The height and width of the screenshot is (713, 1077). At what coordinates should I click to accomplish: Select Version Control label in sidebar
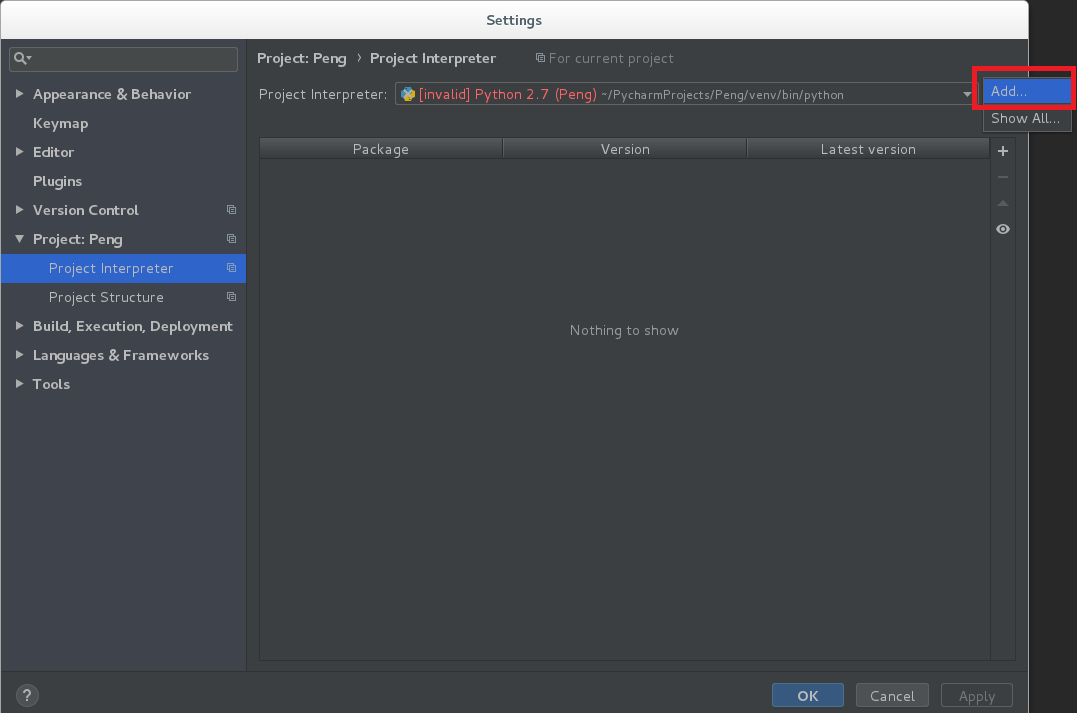86,210
